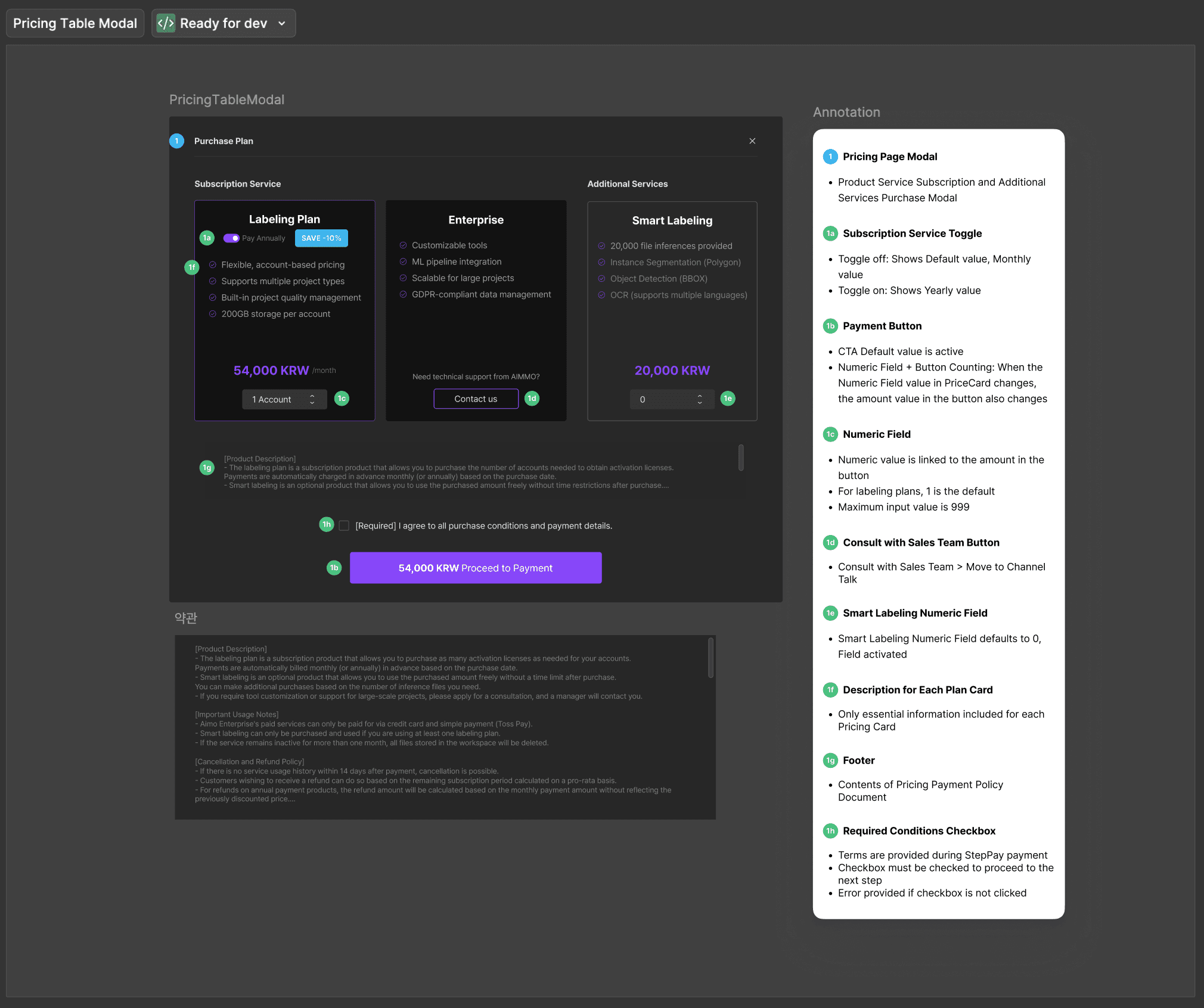Click green marker 1e beside Smart Labeling field
The width and height of the screenshot is (1204, 1008).
coord(728,399)
